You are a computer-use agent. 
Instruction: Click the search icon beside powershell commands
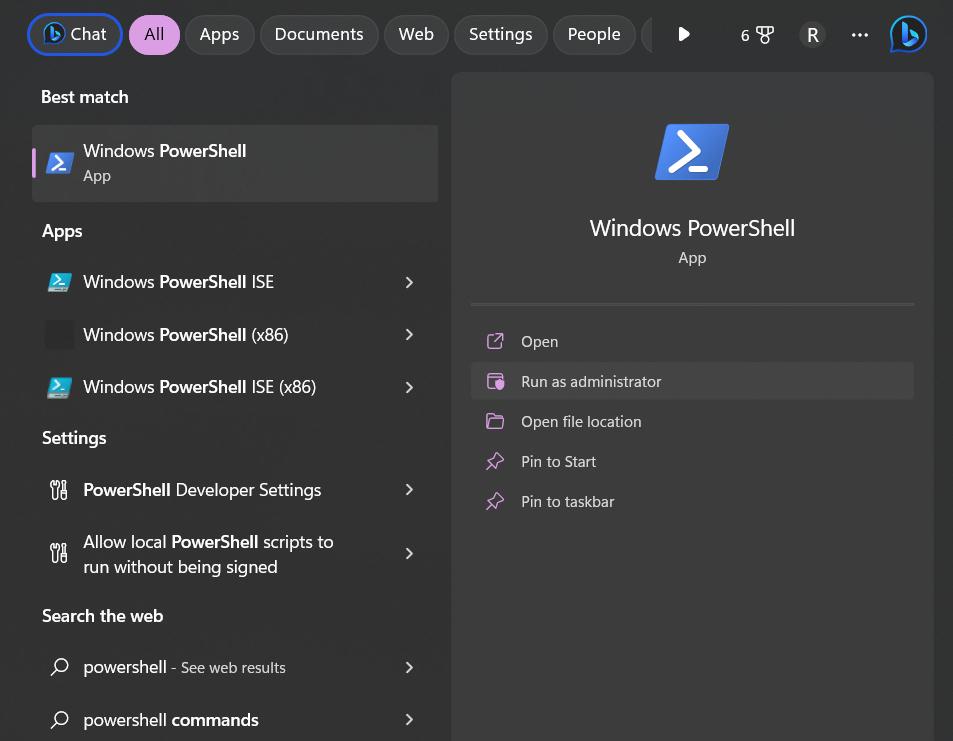click(60, 720)
